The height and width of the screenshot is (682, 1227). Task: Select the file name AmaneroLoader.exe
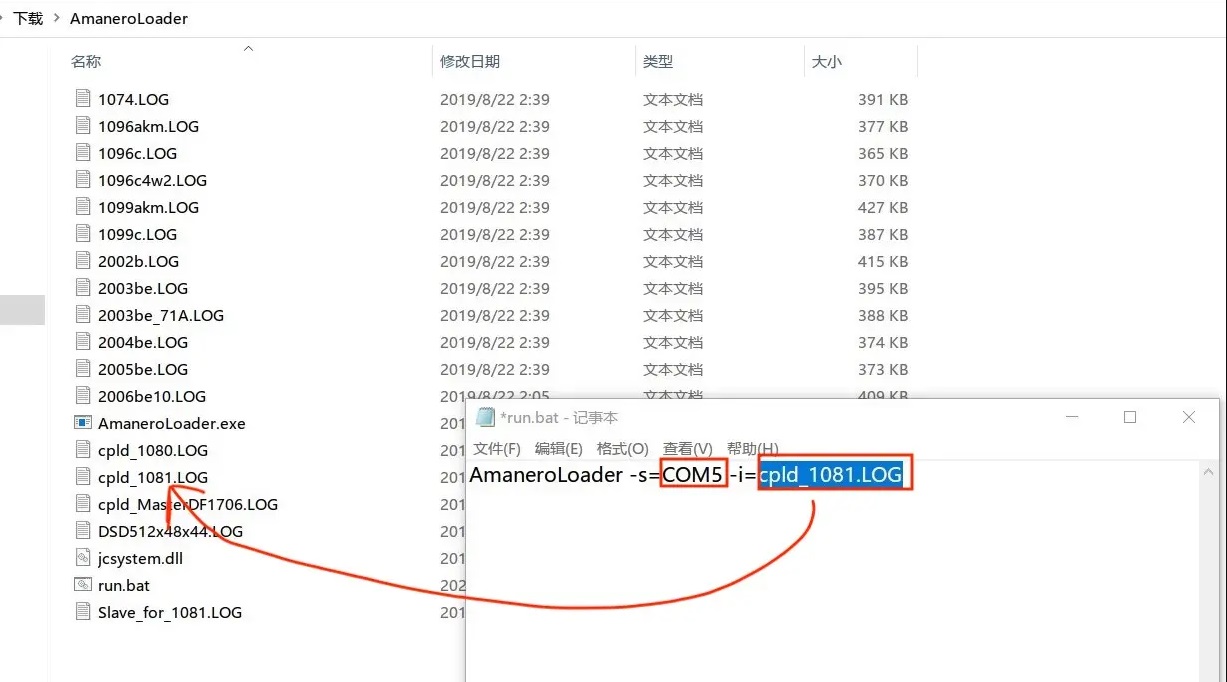[x=171, y=423]
